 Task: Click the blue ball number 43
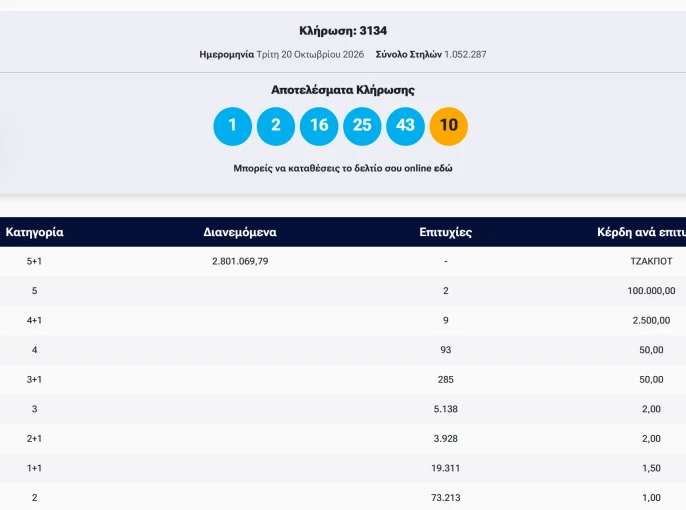click(x=405, y=126)
